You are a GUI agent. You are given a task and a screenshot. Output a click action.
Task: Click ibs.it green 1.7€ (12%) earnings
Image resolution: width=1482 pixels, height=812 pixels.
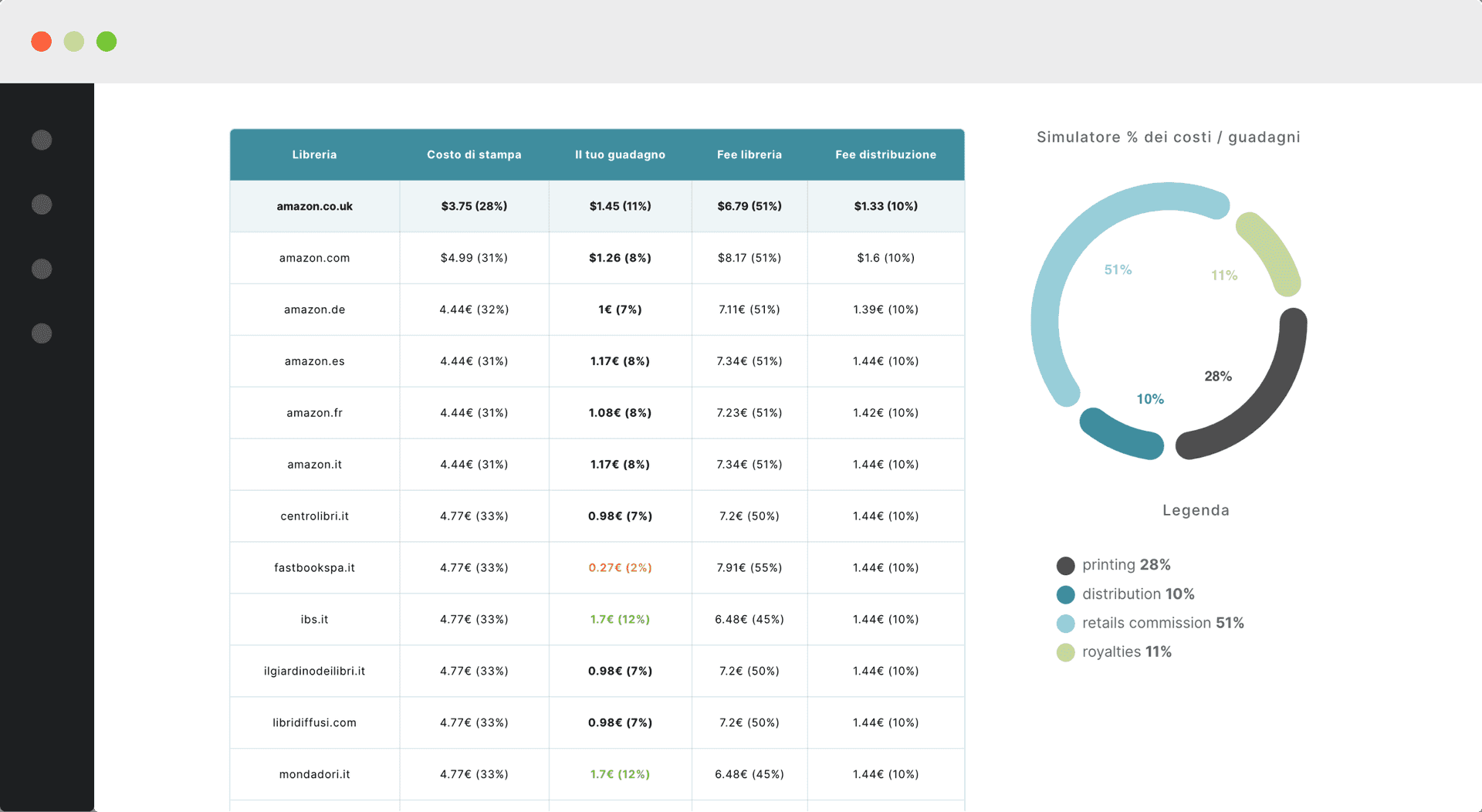click(620, 620)
